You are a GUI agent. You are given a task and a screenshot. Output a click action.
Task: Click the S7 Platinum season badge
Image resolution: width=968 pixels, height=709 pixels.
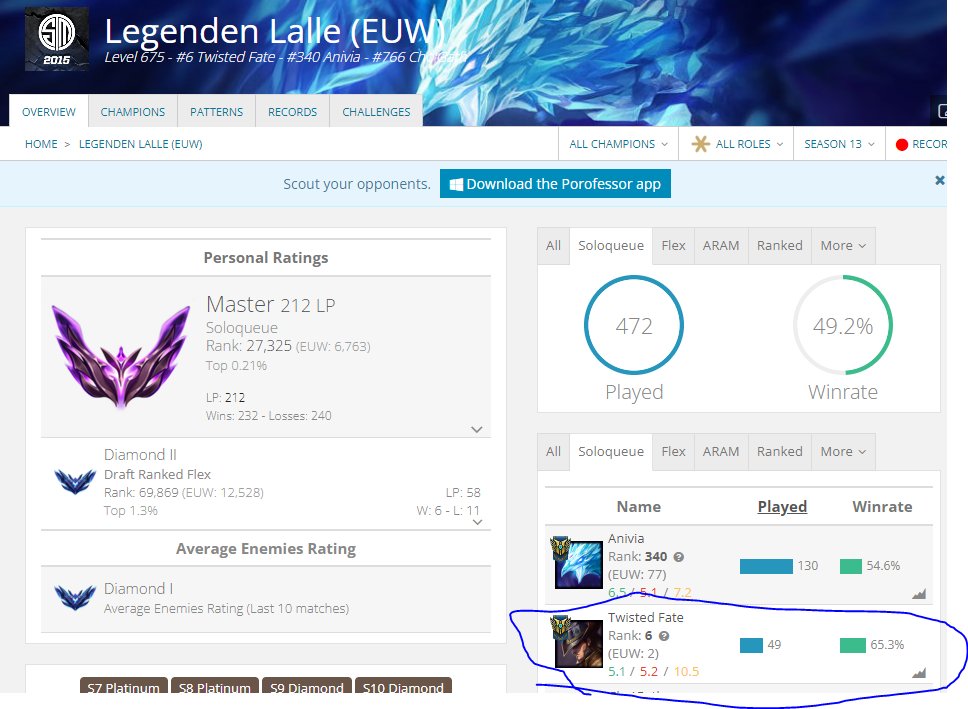click(123, 687)
